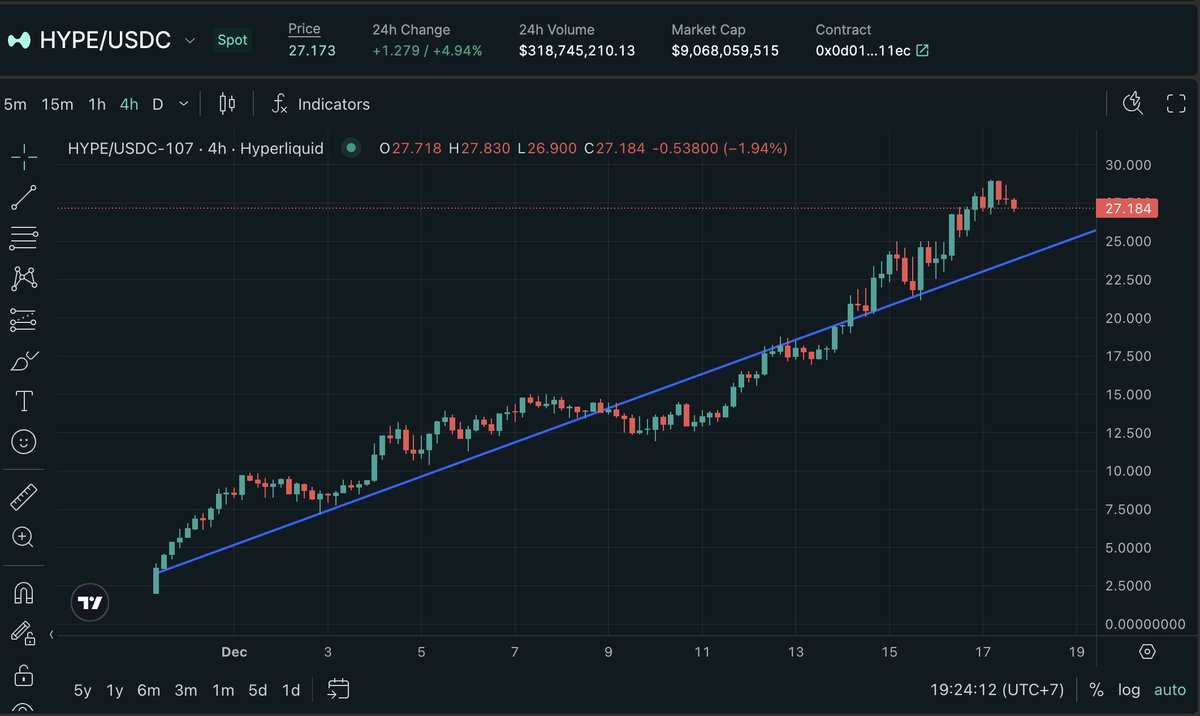Open the emoji icons tool
This screenshot has width=1200, height=716.
point(24,441)
